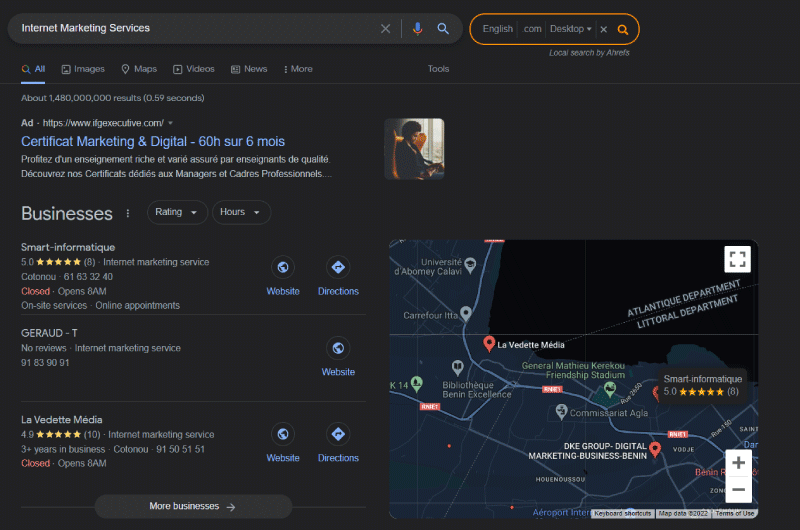Open the Hours filter dropdown

click(x=241, y=212)
